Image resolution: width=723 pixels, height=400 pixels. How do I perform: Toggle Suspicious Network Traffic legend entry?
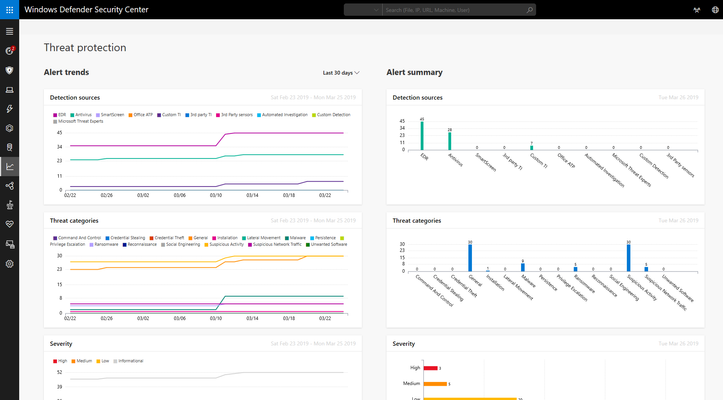275,245
